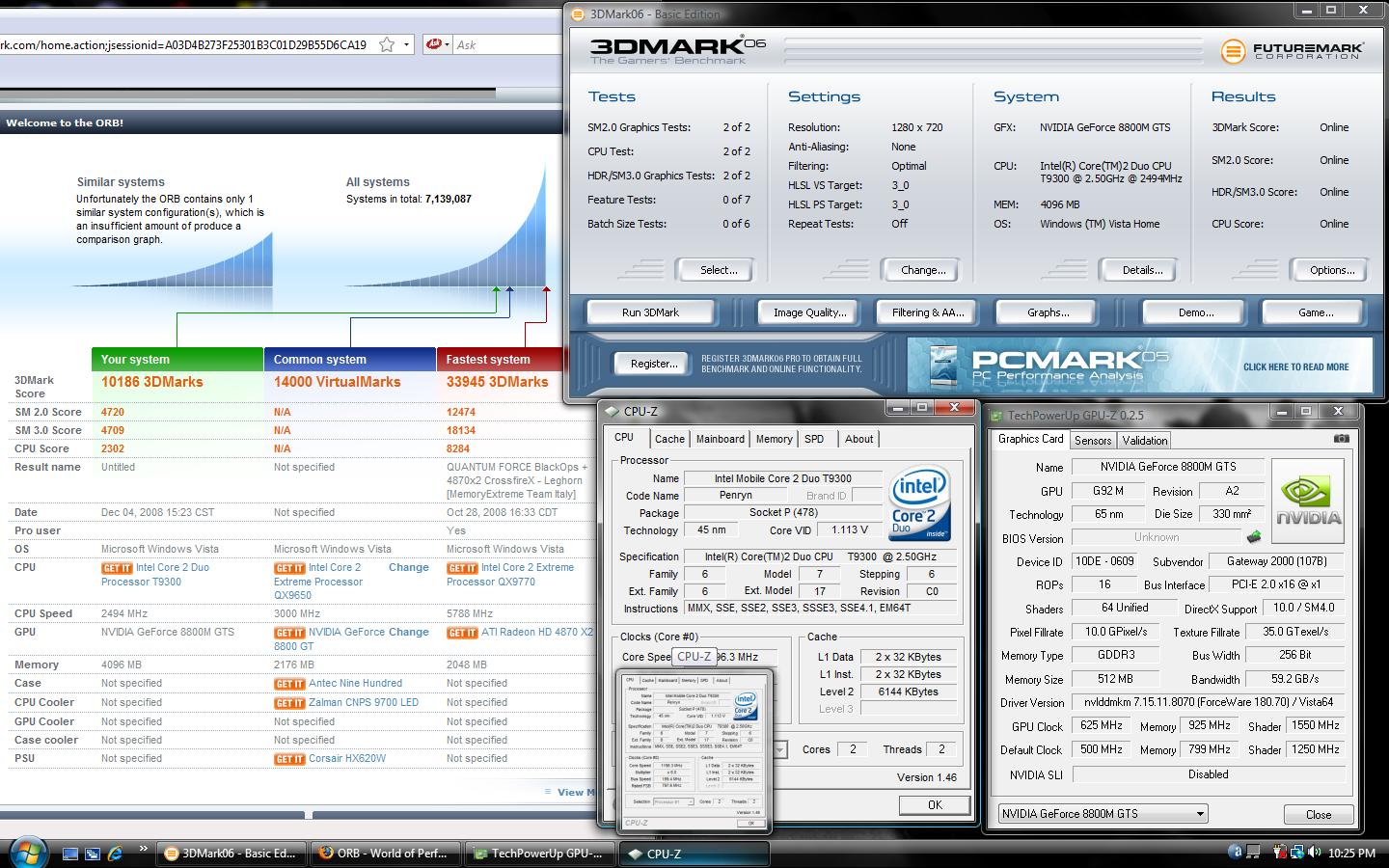Open processor Selection dropdown in CPU-Z
This screenshot has width=1389, height=868.
click(x=779, y=749)
